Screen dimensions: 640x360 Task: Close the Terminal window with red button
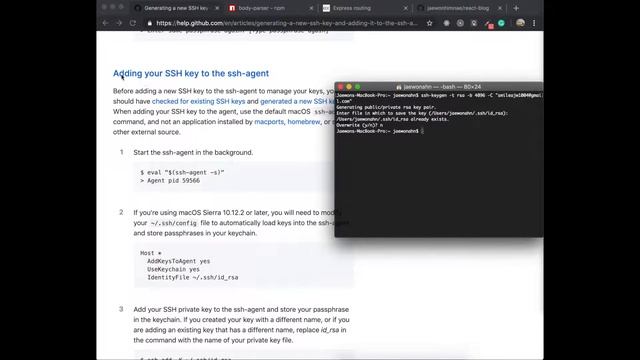(340, 87)
